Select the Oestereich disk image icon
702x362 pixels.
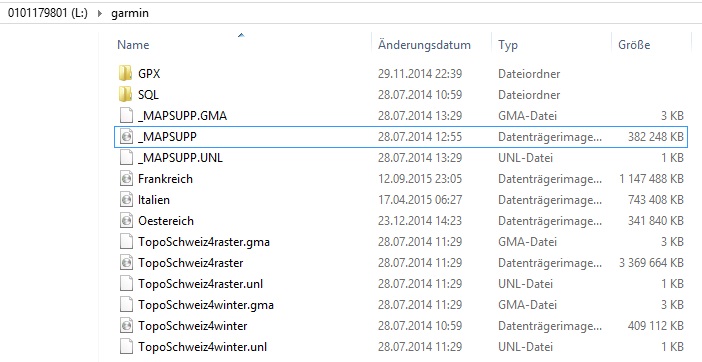[127, 221]
